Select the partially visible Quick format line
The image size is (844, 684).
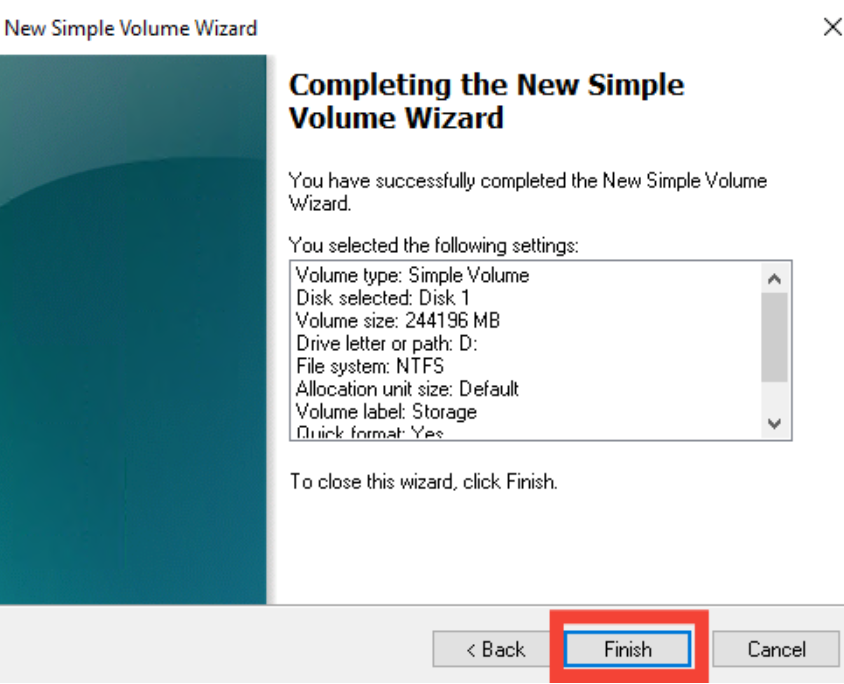click(370, 432)
